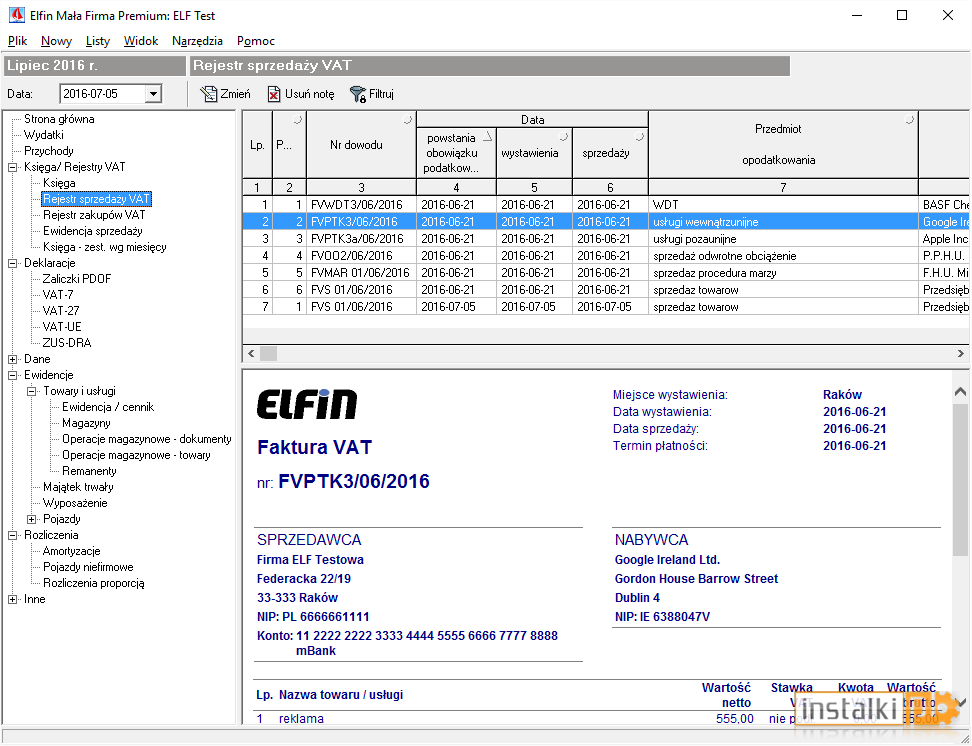Select the FVS 01/06/2016 row dated 2016-07-05
972x746 pixels.
(604, 307)
